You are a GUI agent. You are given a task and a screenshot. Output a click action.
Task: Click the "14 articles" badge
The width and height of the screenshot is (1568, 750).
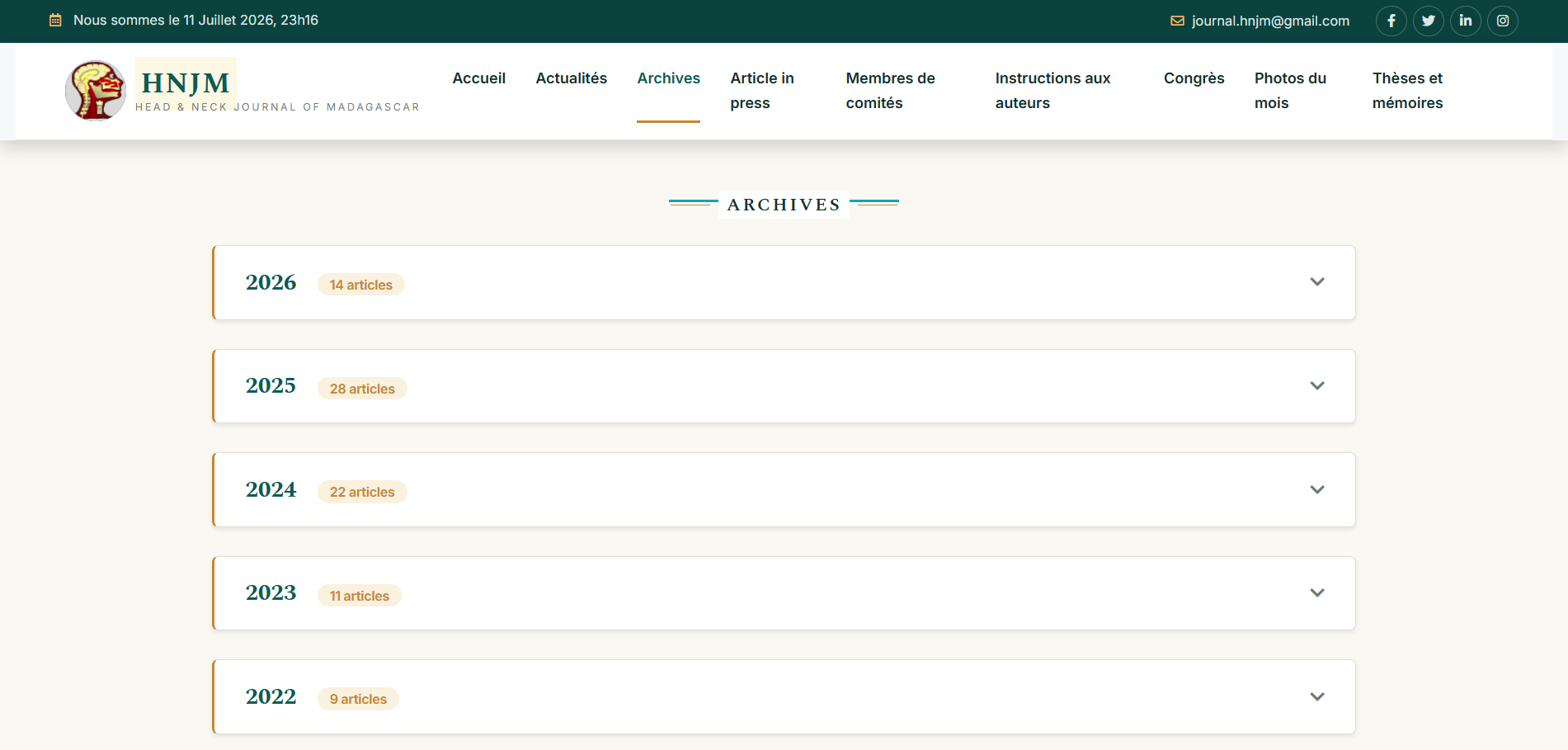361,285
